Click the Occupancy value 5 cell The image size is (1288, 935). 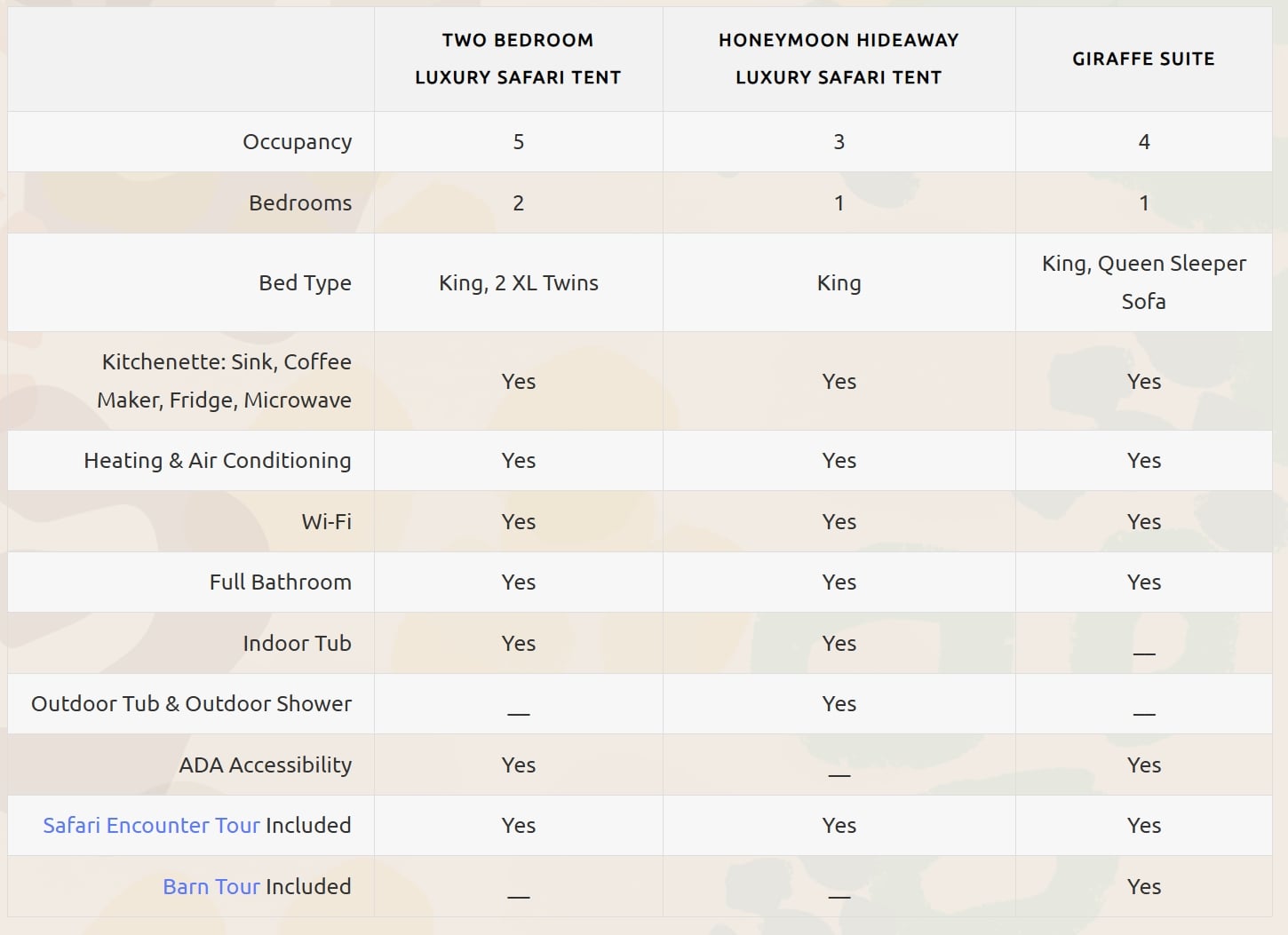[518, 142]
